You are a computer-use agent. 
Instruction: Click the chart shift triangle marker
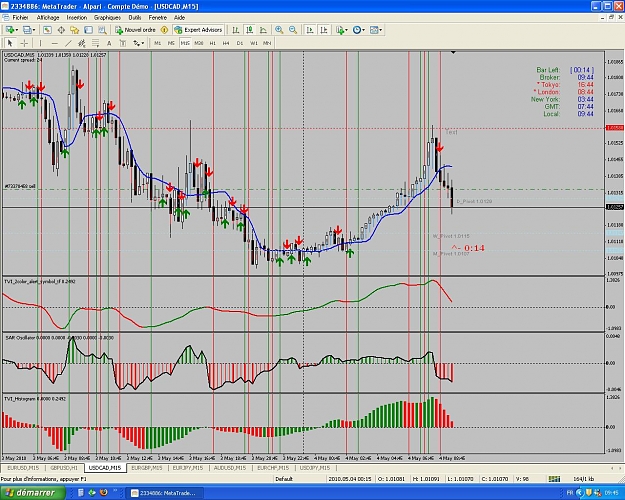click(453, 52)
